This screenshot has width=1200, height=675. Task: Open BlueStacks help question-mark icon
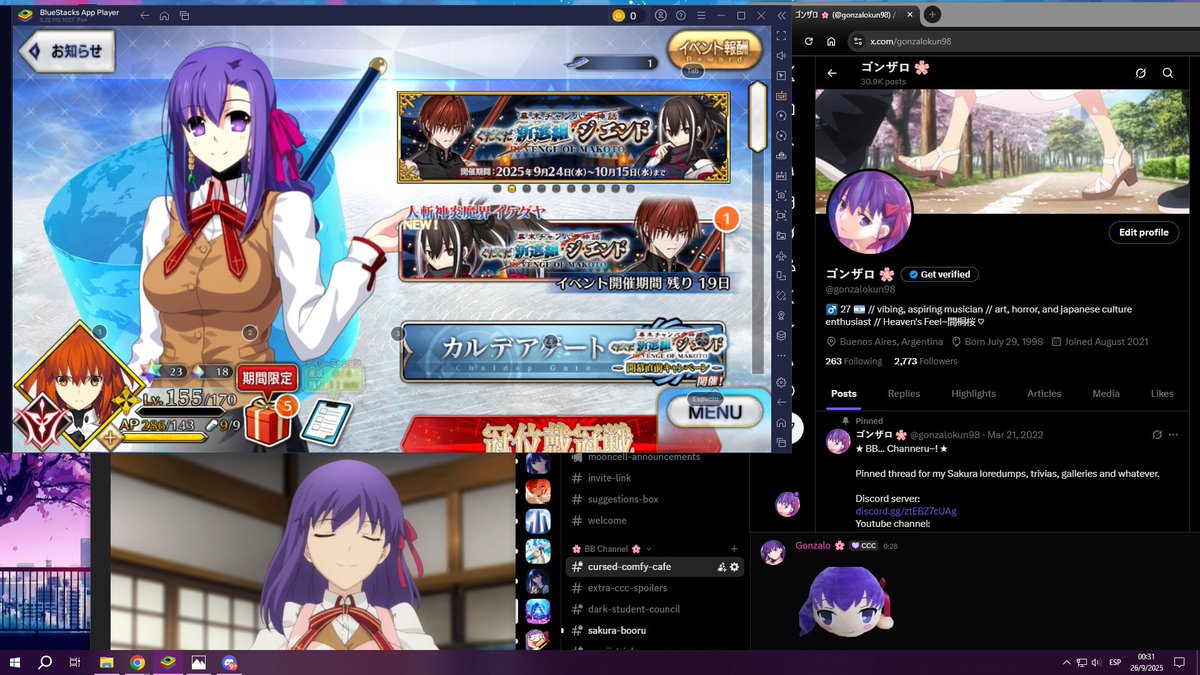coord(679,15)
